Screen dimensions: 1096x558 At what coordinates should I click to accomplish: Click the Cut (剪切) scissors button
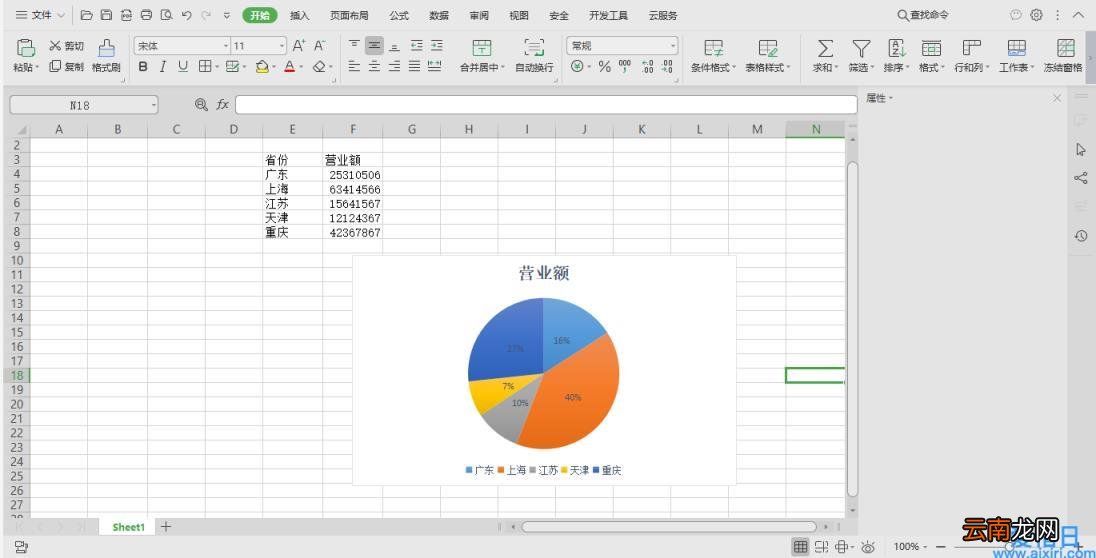click(x=66, y=46)
